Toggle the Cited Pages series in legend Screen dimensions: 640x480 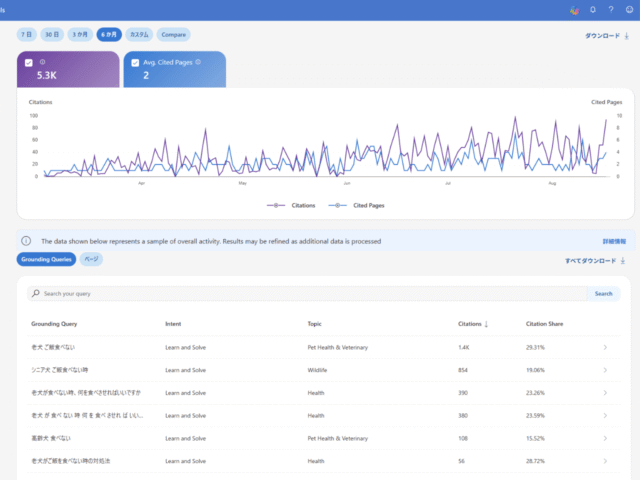pos(356,205)
